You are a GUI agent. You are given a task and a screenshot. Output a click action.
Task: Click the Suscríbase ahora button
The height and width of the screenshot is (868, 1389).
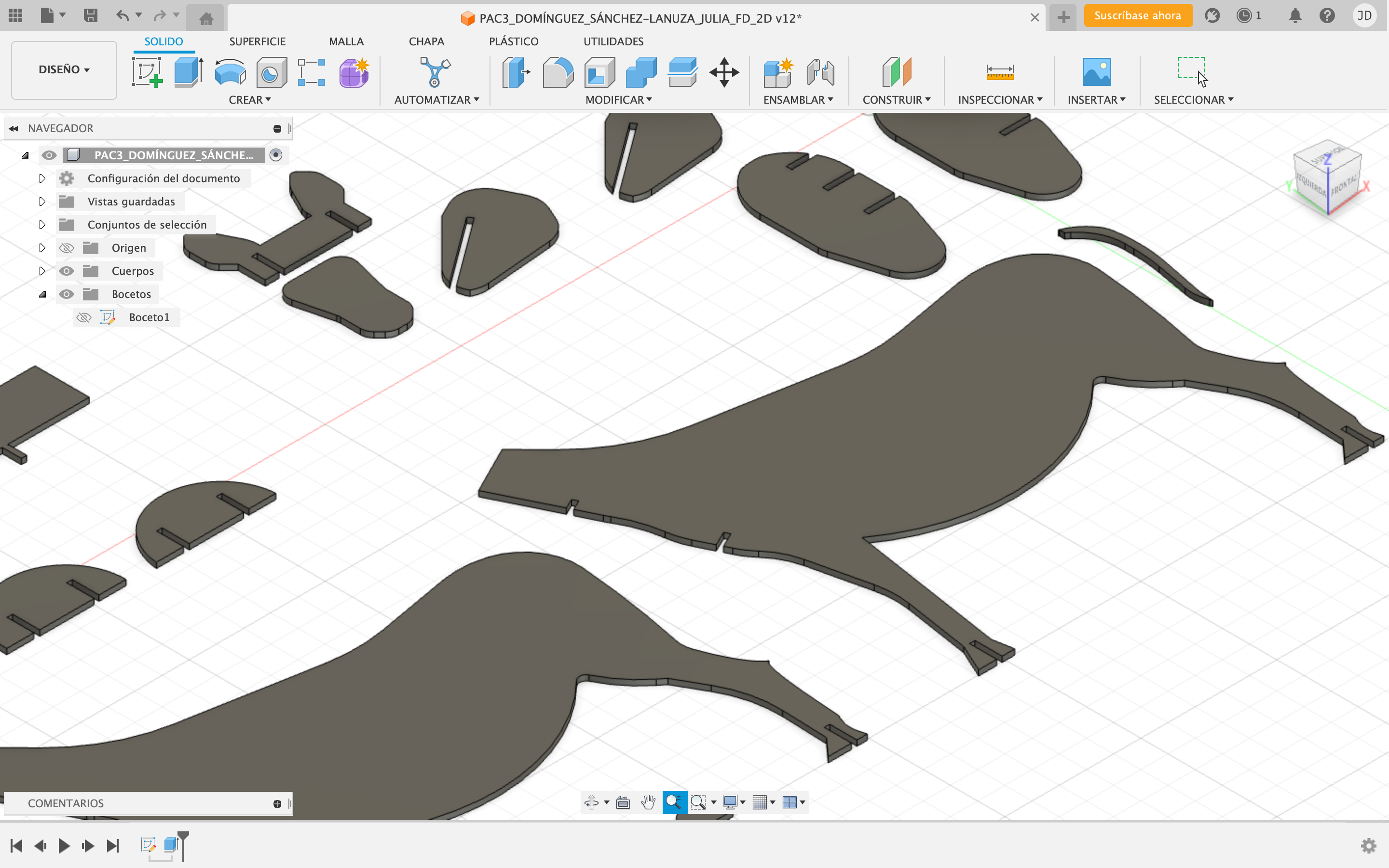[1138, 15]
